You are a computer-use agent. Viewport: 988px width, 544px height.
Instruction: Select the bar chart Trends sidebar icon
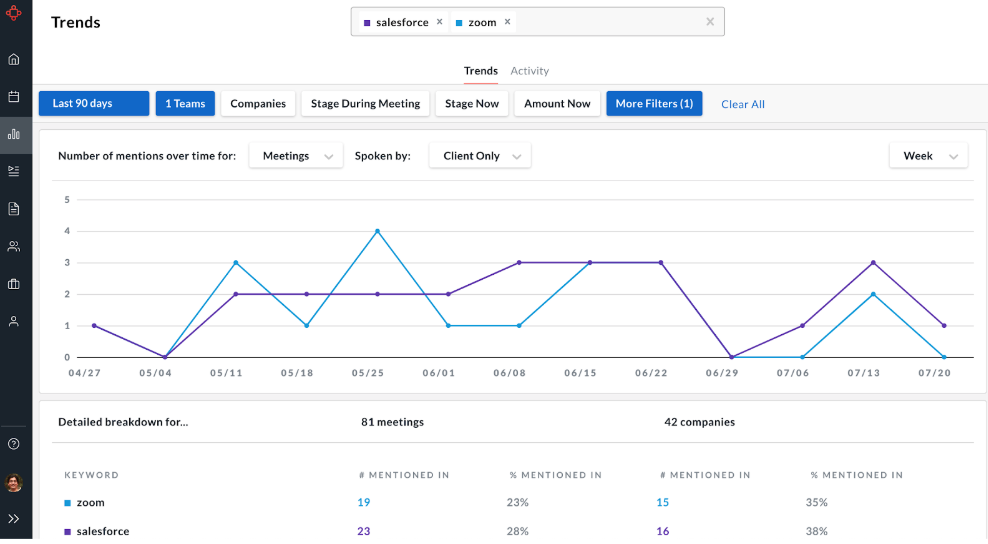14,134
